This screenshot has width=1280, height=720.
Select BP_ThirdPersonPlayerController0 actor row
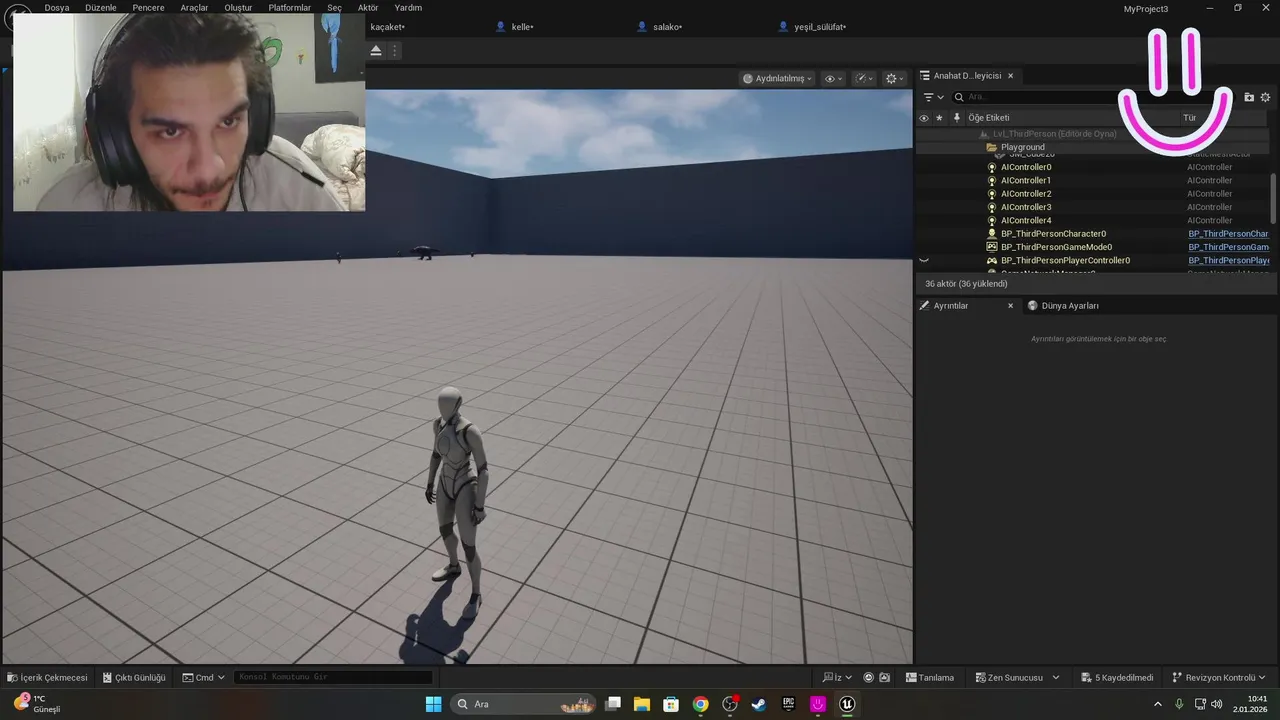1095,260
